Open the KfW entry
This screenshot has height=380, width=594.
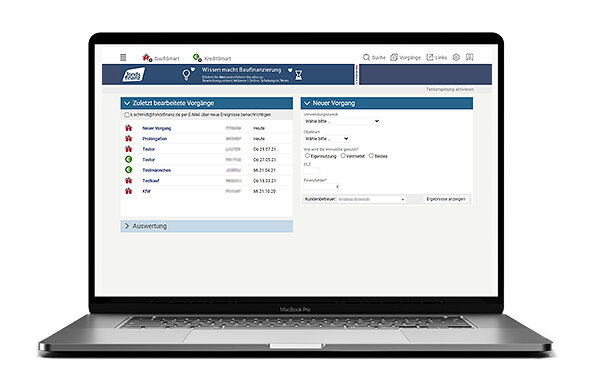(x=146, y=192)
